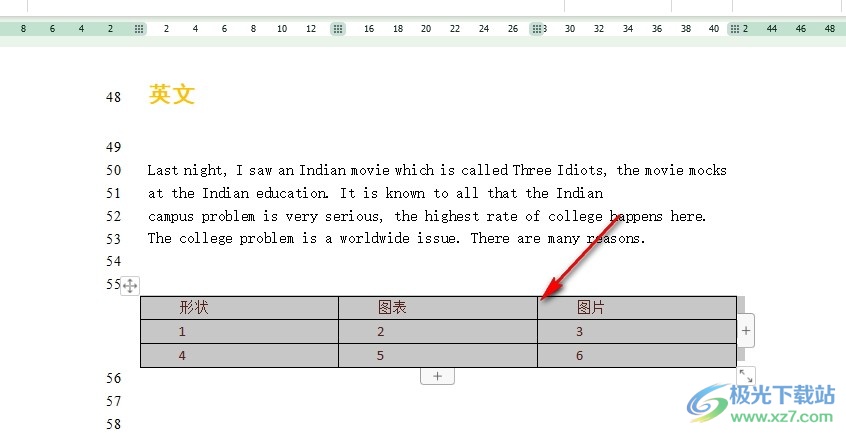The height and width of the screenshot is (433, 846).
Task: Click the ruler mark 20
Action: pos(426,29)
